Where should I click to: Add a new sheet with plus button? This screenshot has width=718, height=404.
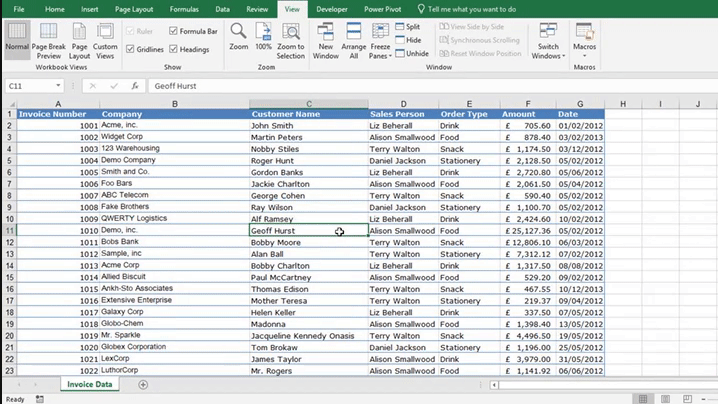[x=143, y=385]
